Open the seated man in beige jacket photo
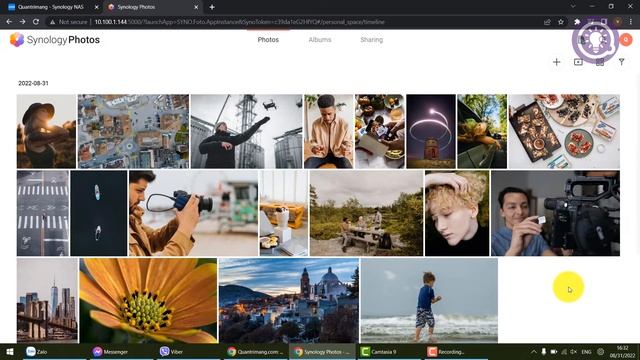The height and width of the screenshot is (360, 640). [329, 131]
